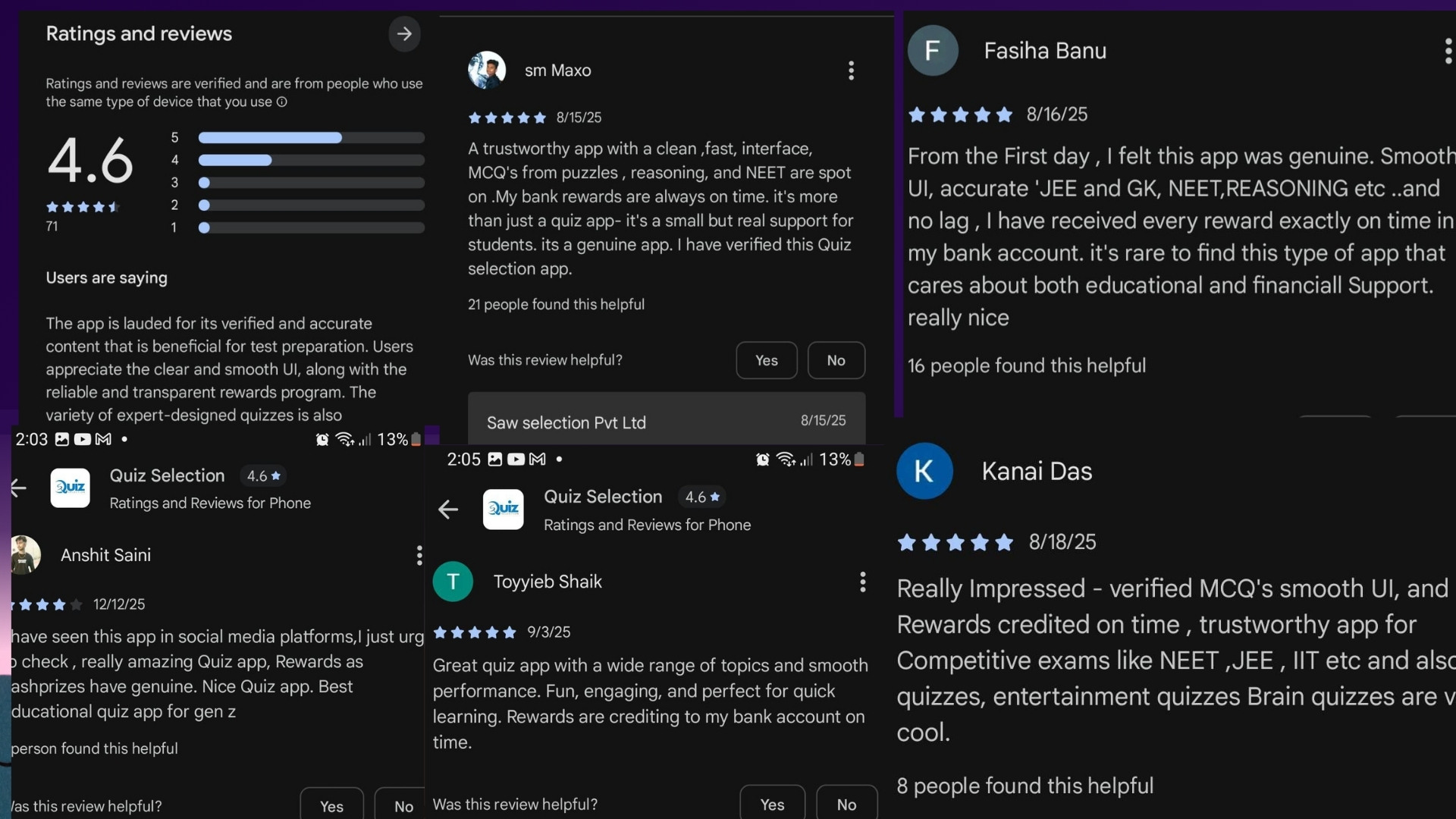Tap 4.6 rating chip beside Quiz Selection
Screen dimensions: 1456x819
pos(701,497)
